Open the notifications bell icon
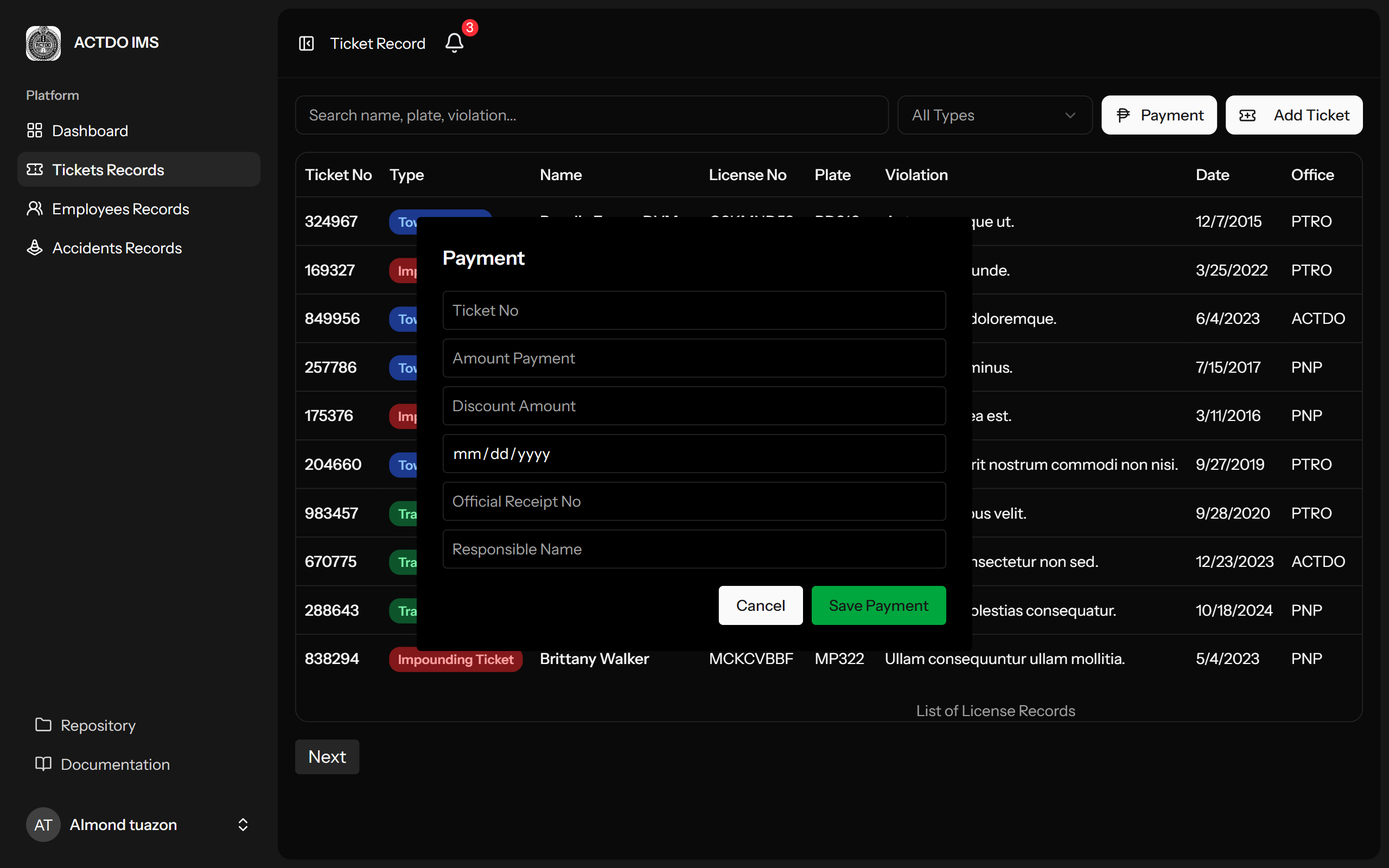Viewport: 1389px width, 868px height. click(x=454, y=43)
